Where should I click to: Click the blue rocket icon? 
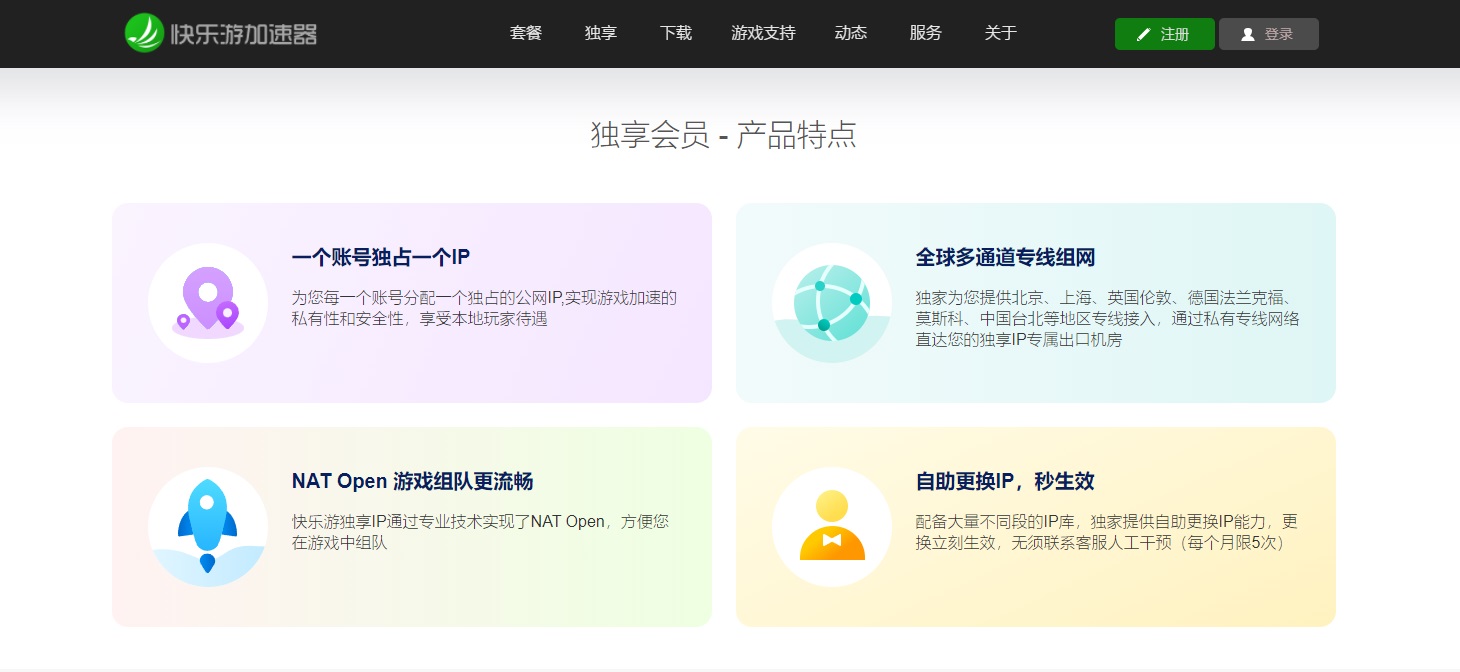[x=208, y=527]
